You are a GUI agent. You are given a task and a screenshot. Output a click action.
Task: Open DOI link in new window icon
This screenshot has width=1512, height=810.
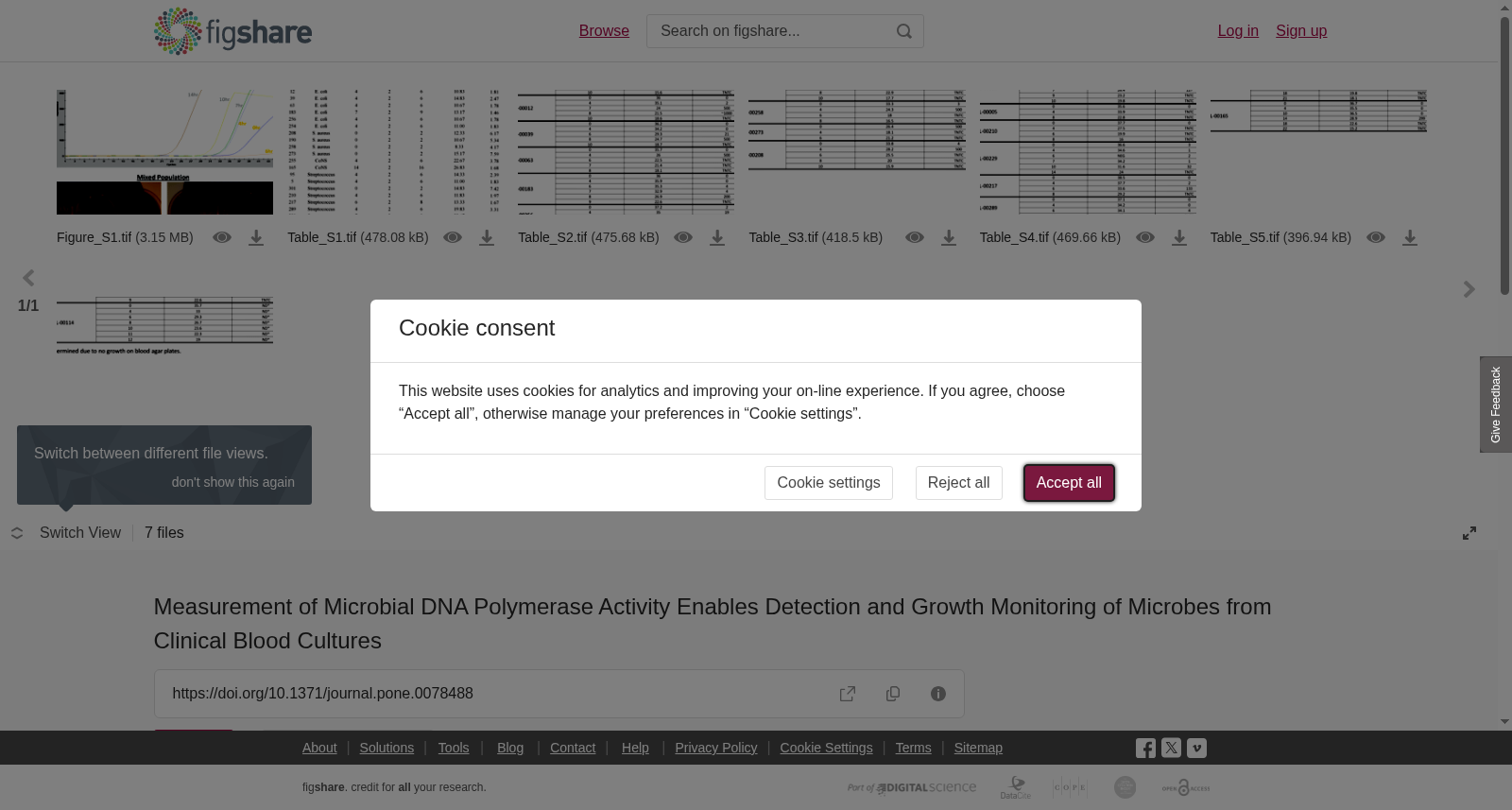coord(848,694)
